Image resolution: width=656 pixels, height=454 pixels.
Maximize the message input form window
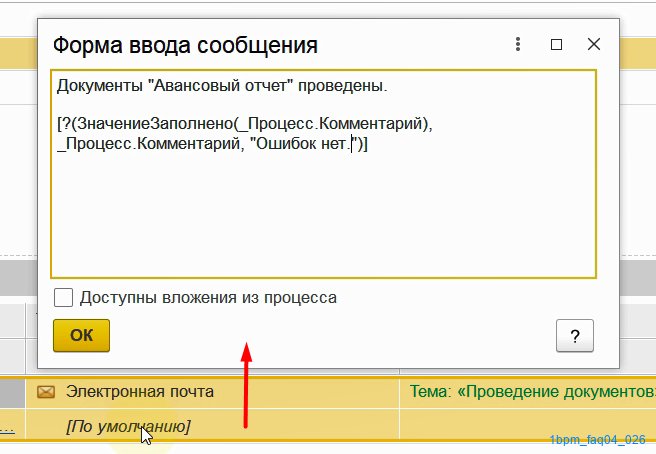point(556,44)
